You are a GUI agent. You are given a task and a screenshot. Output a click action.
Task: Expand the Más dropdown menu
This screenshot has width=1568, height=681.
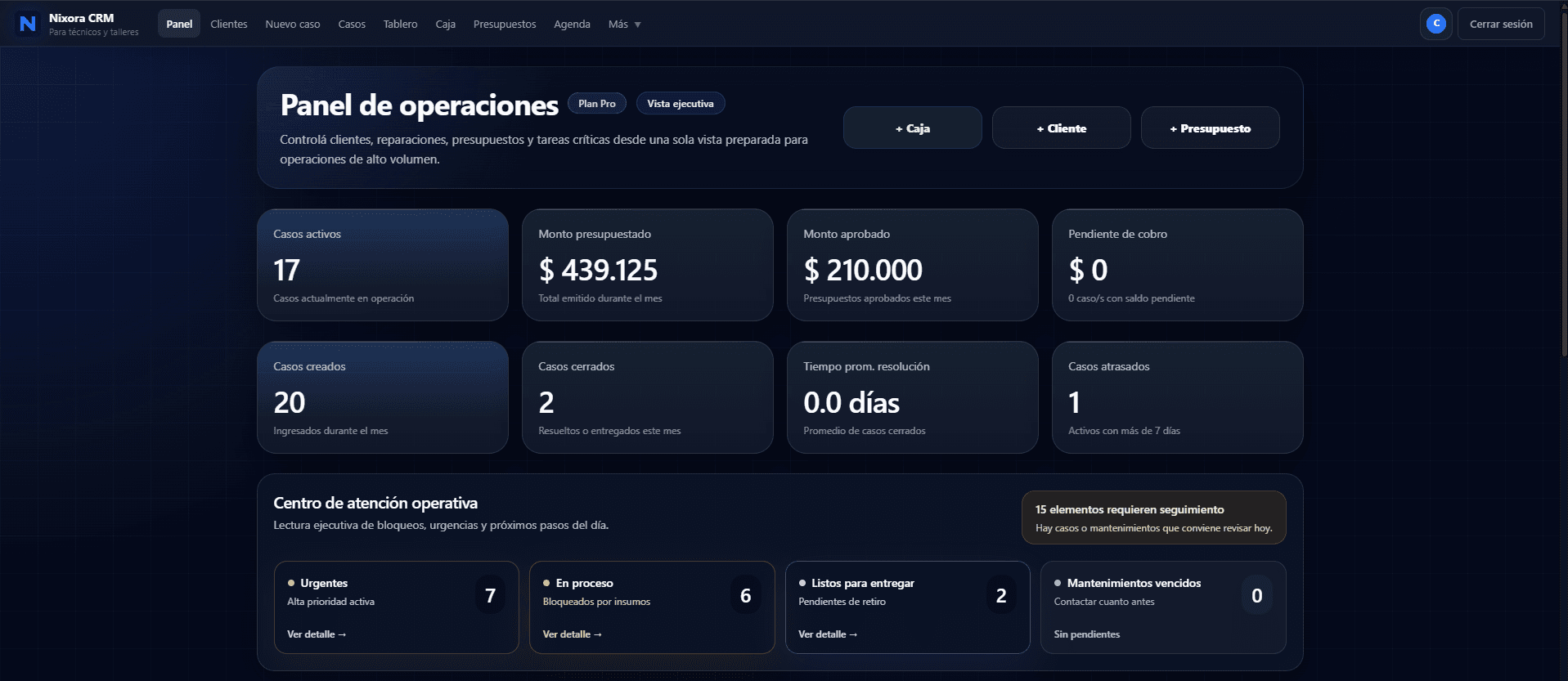(x=625, y=25)
